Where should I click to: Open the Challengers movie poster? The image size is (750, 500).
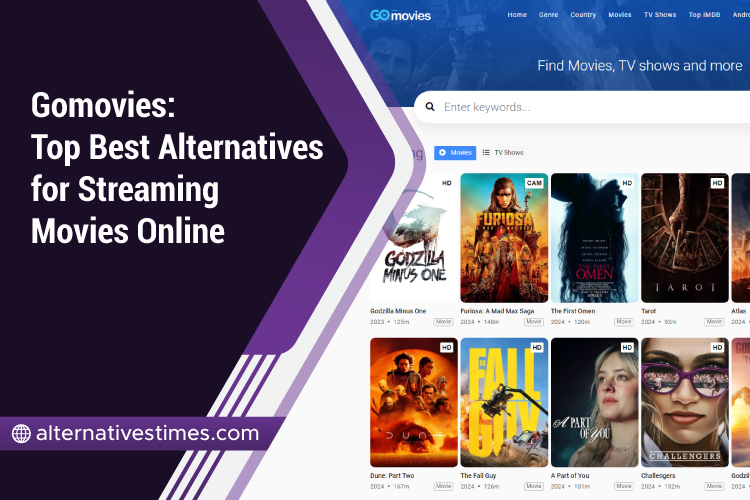685,402
